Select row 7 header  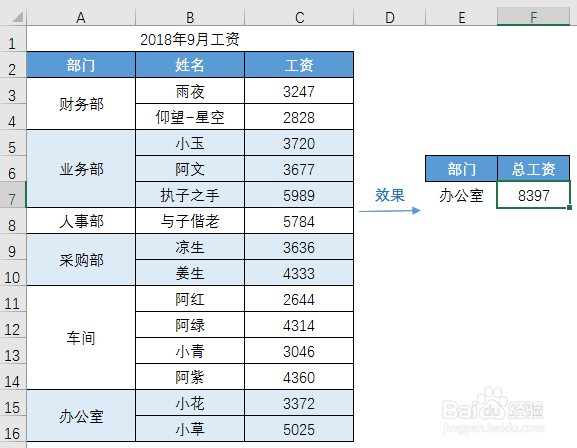click(x=13, y=195)
